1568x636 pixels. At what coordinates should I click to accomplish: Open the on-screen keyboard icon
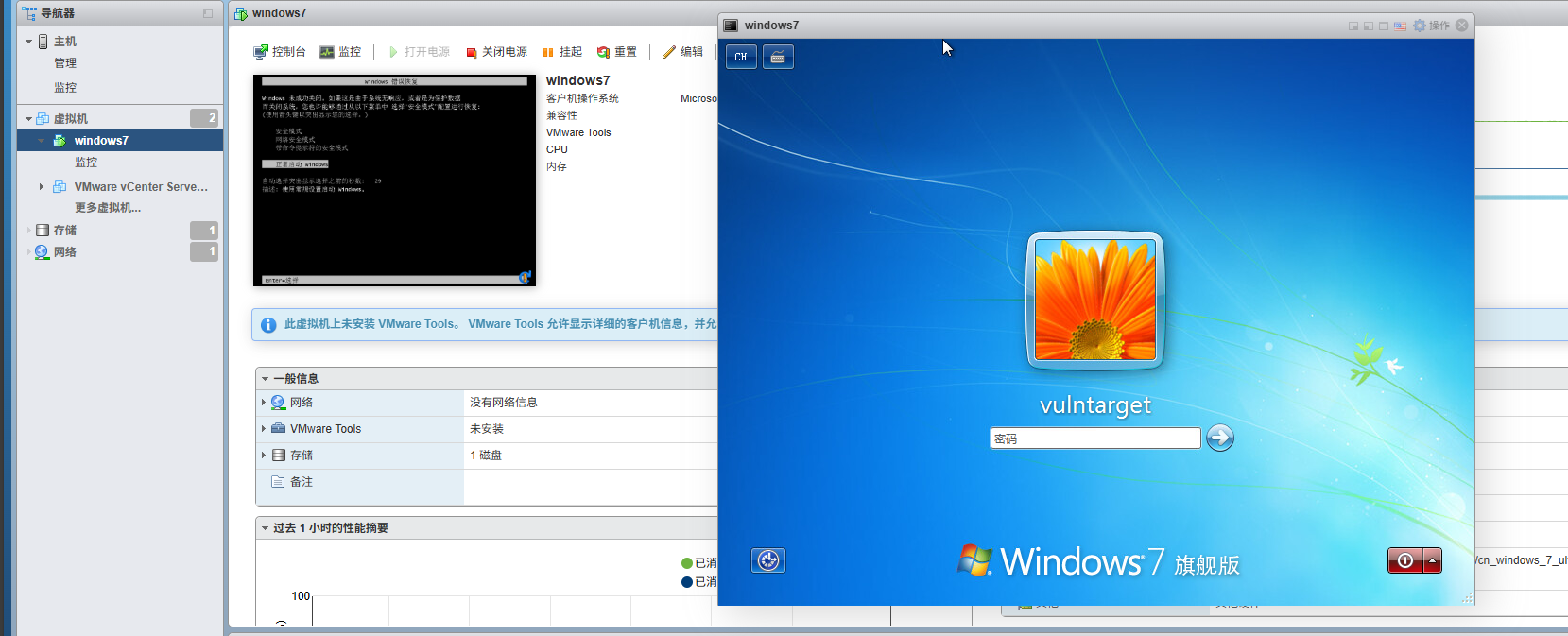(x=778, y=57)
